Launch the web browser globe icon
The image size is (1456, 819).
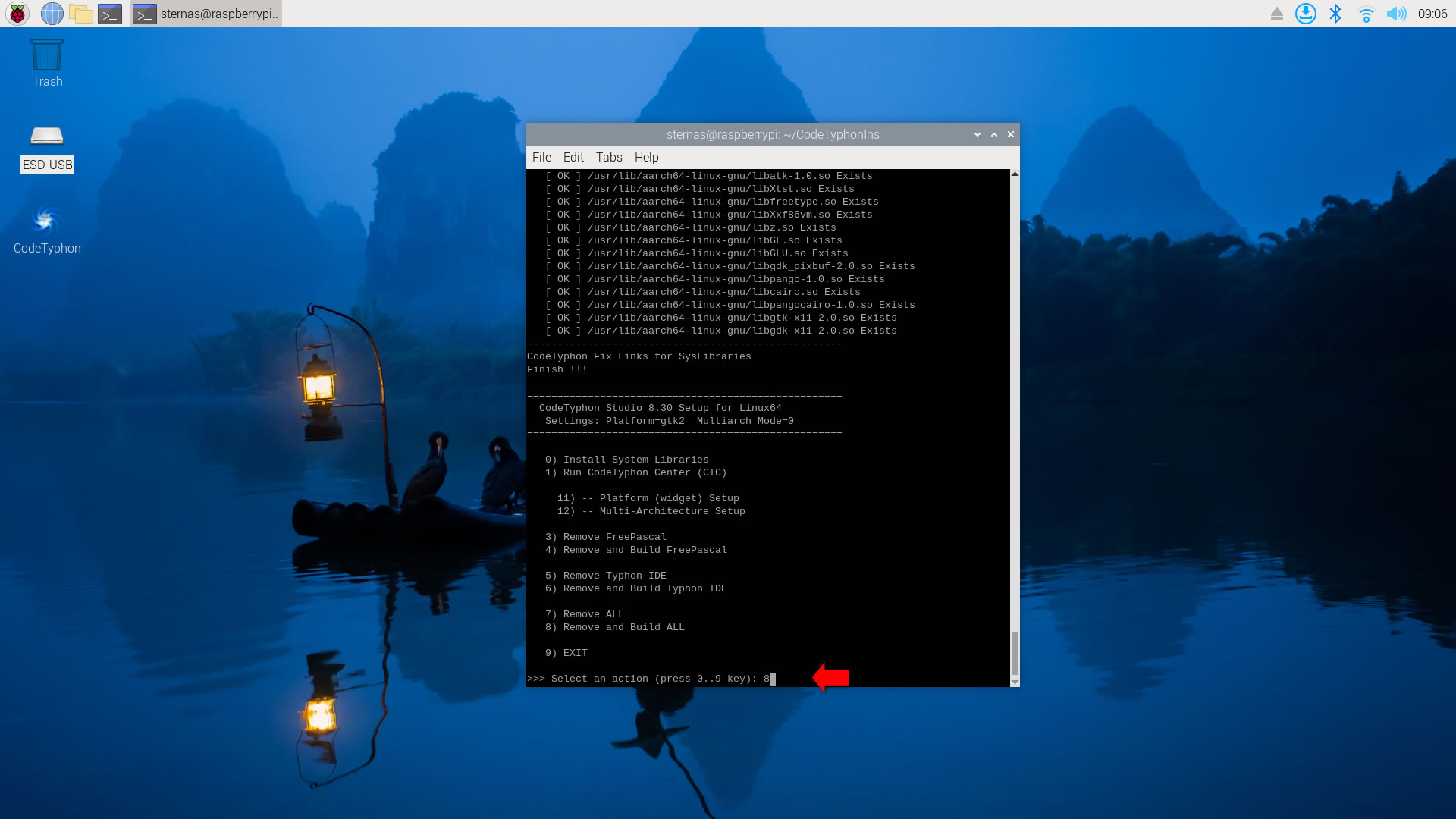click(x=52, y=14)
